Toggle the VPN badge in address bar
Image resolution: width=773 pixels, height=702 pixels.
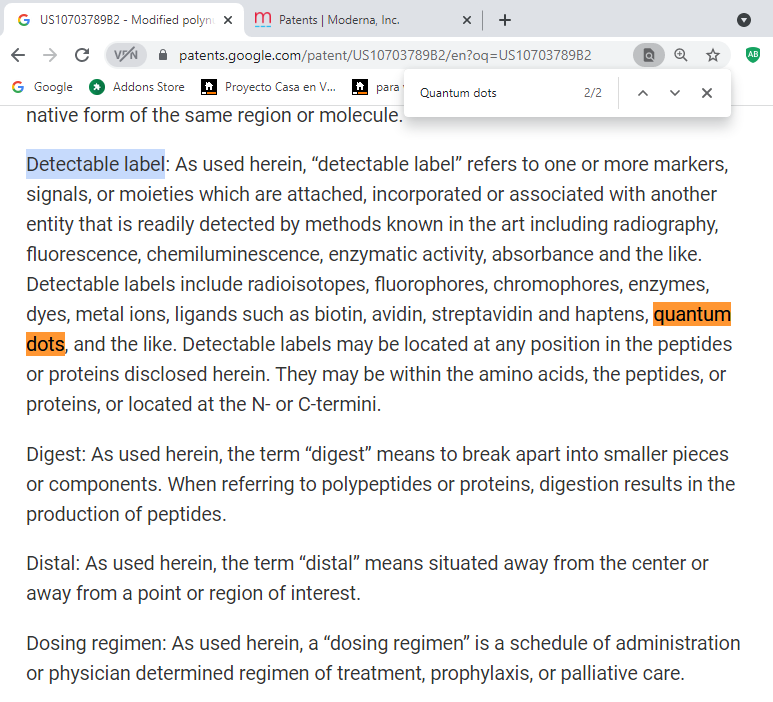[126, 55]
